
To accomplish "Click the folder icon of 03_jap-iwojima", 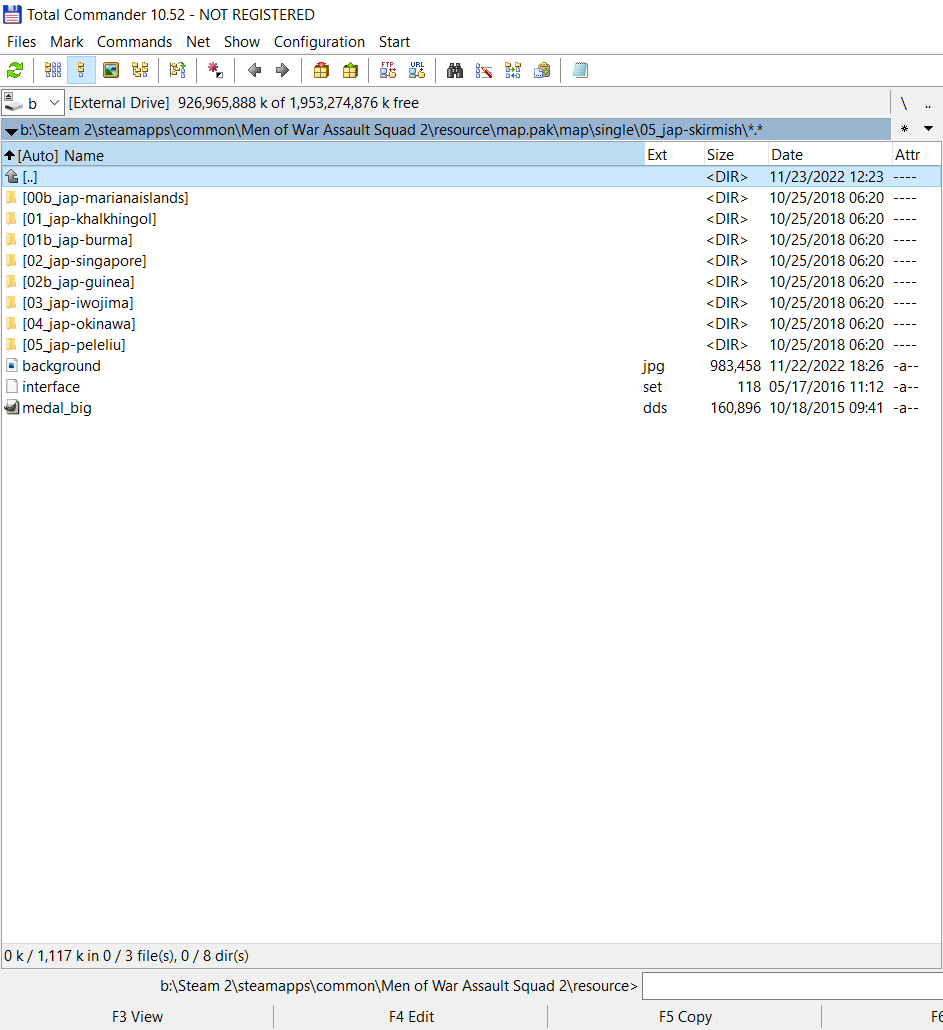I will coord(11,302).
